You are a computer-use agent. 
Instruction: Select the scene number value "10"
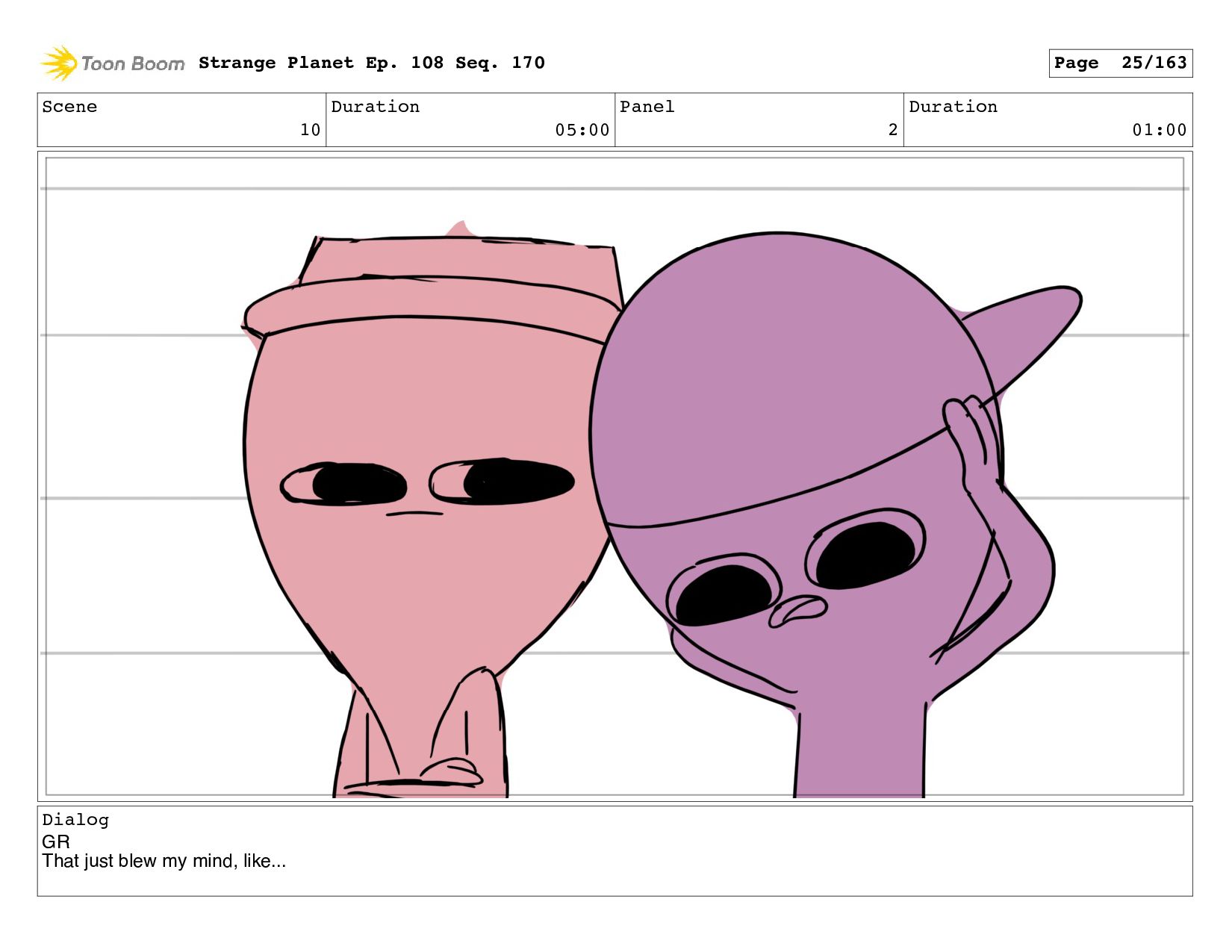tap(310, 130)
